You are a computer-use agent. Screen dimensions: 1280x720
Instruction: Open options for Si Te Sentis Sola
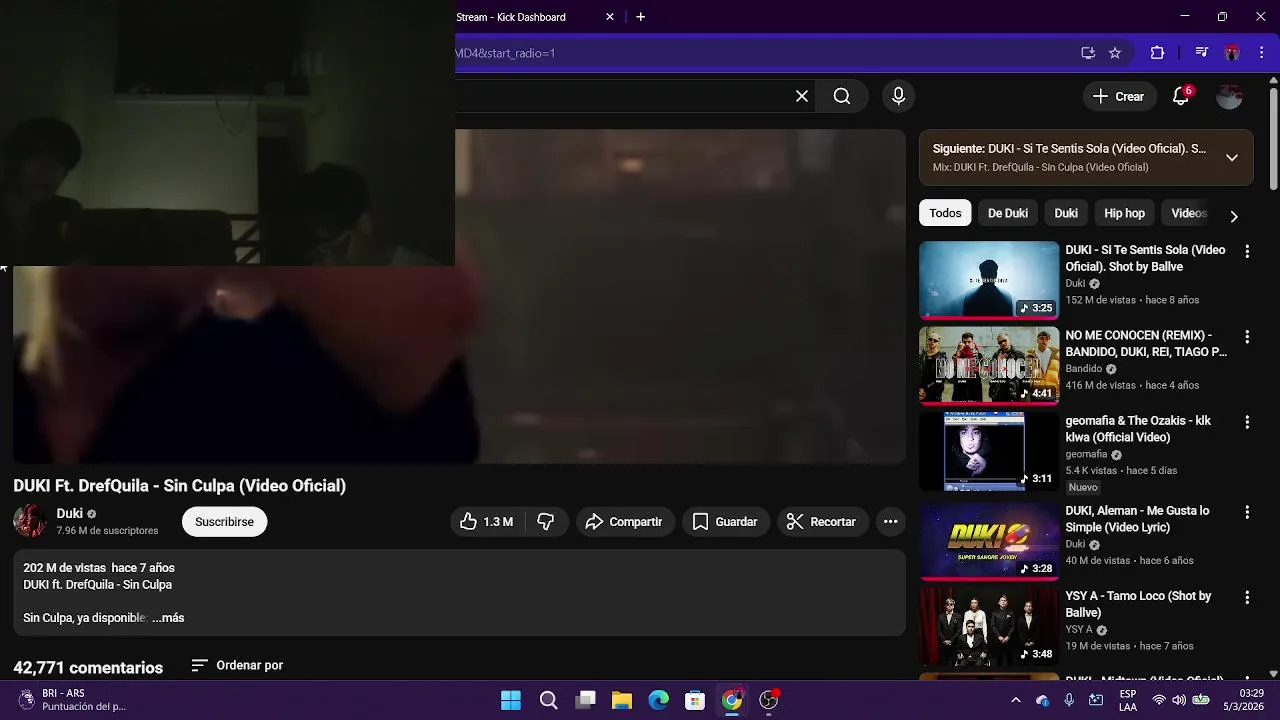(x=1247, y=252)
